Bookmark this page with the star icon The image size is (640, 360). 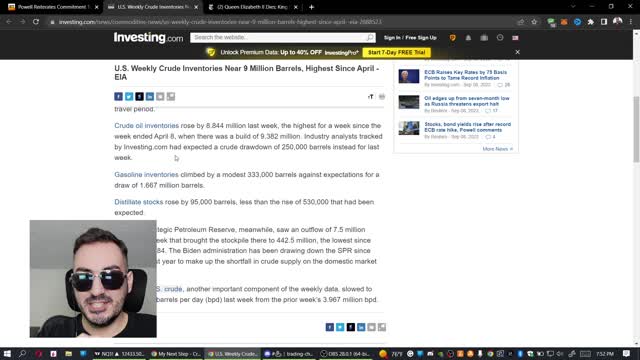534,22
